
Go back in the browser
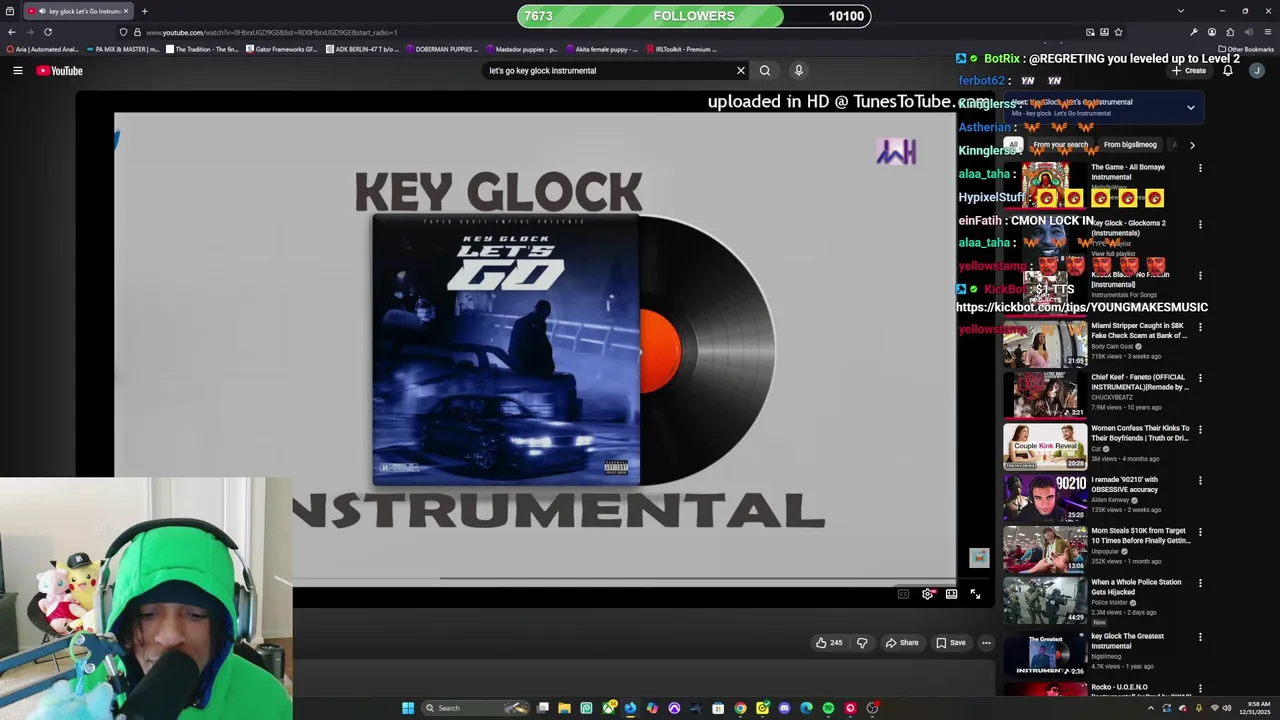pos(12,32)
